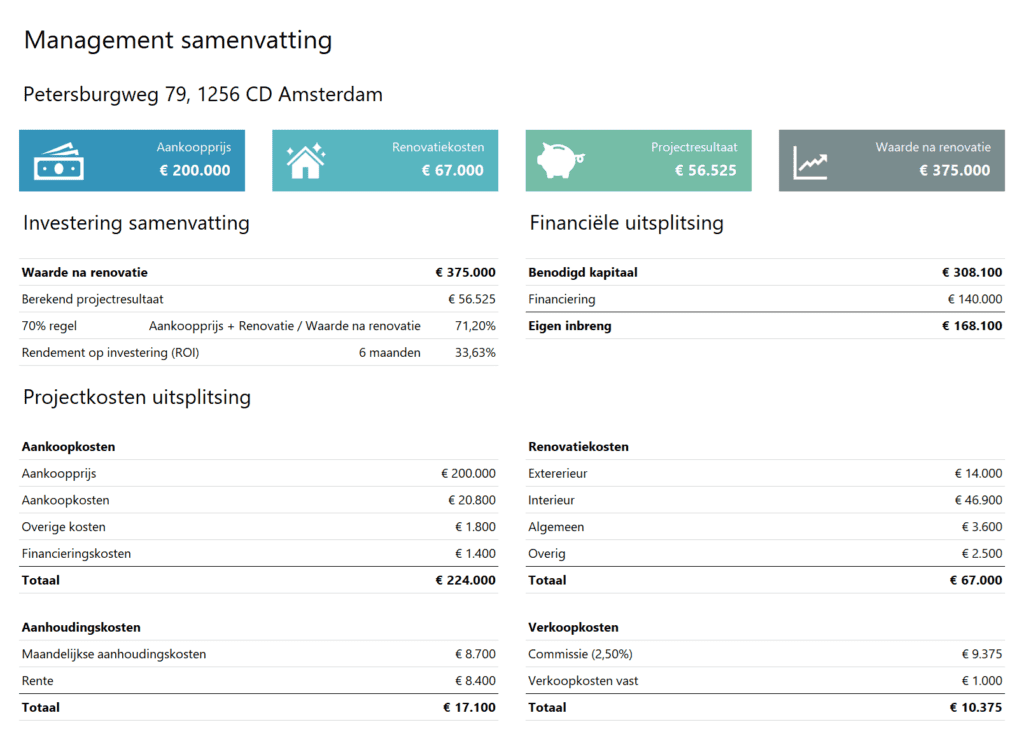The height and width of the screenshot is (741, 1024).
Task: Click the Aankoopkosten total € 224.000
Action: click(x=465, y=580)
